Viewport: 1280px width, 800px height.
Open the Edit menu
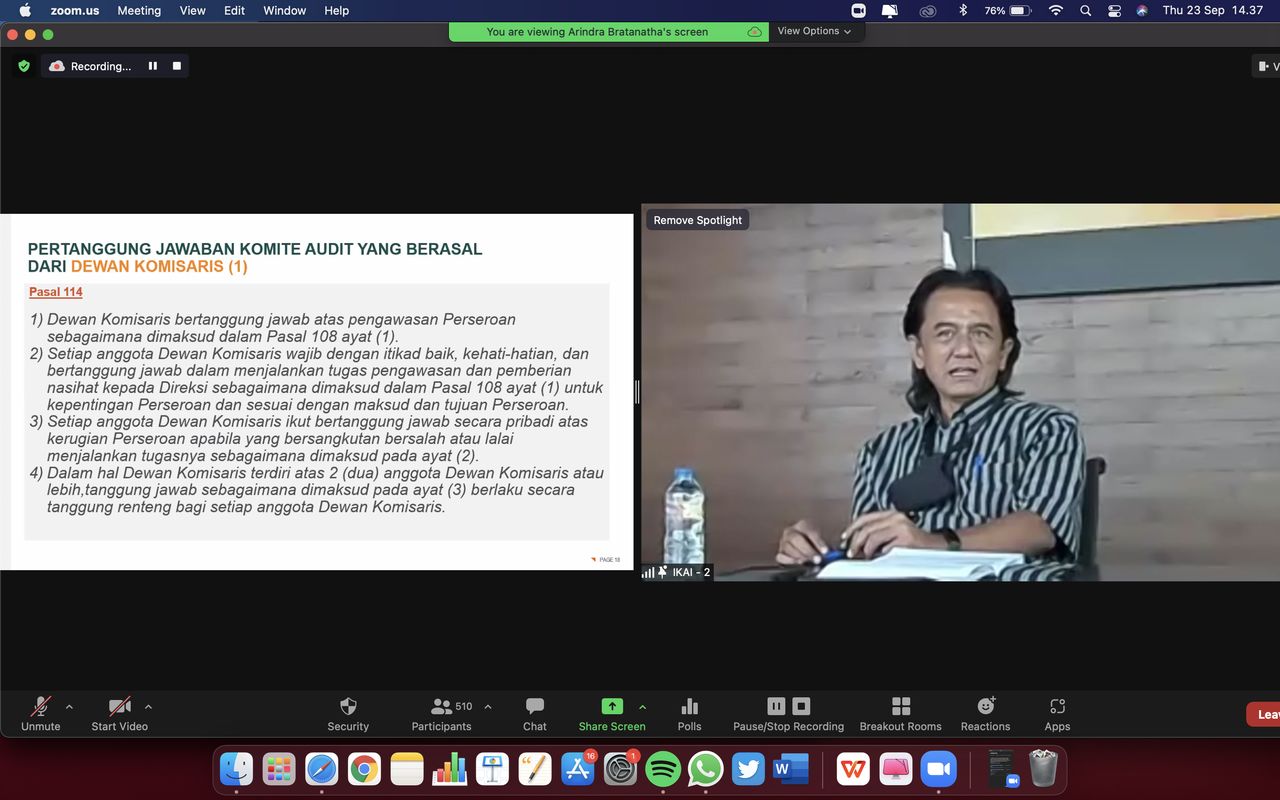click(x=235, y=10)
